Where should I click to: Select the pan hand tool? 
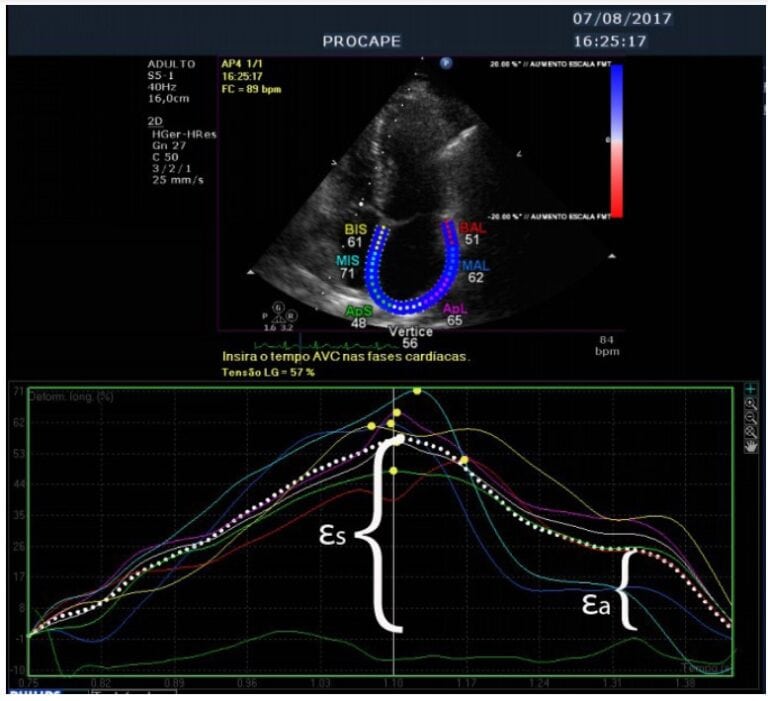click(x=751, y=446)
